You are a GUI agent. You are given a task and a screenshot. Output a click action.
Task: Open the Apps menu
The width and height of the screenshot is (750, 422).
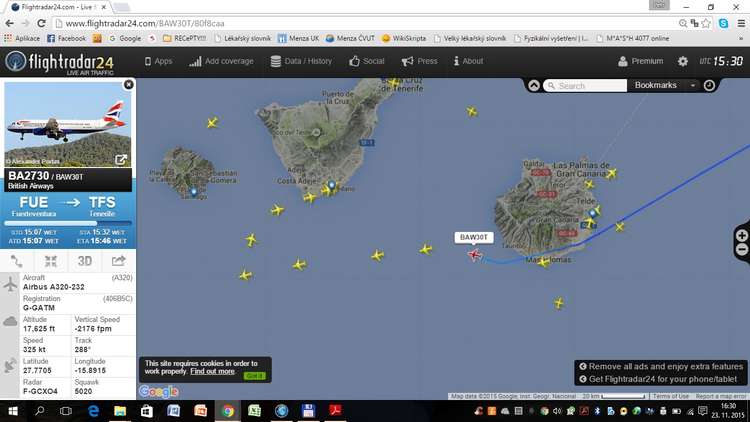158,61
